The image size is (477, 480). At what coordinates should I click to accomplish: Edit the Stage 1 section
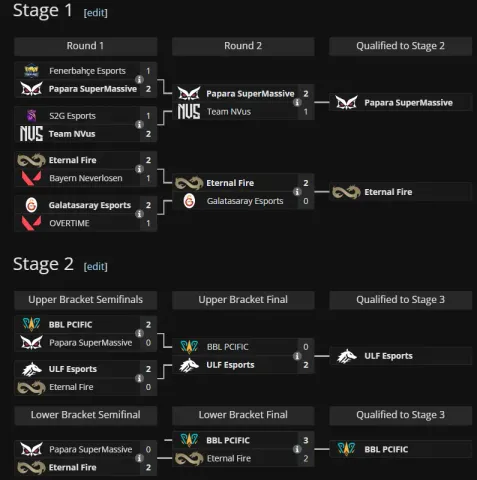point(96,13)
